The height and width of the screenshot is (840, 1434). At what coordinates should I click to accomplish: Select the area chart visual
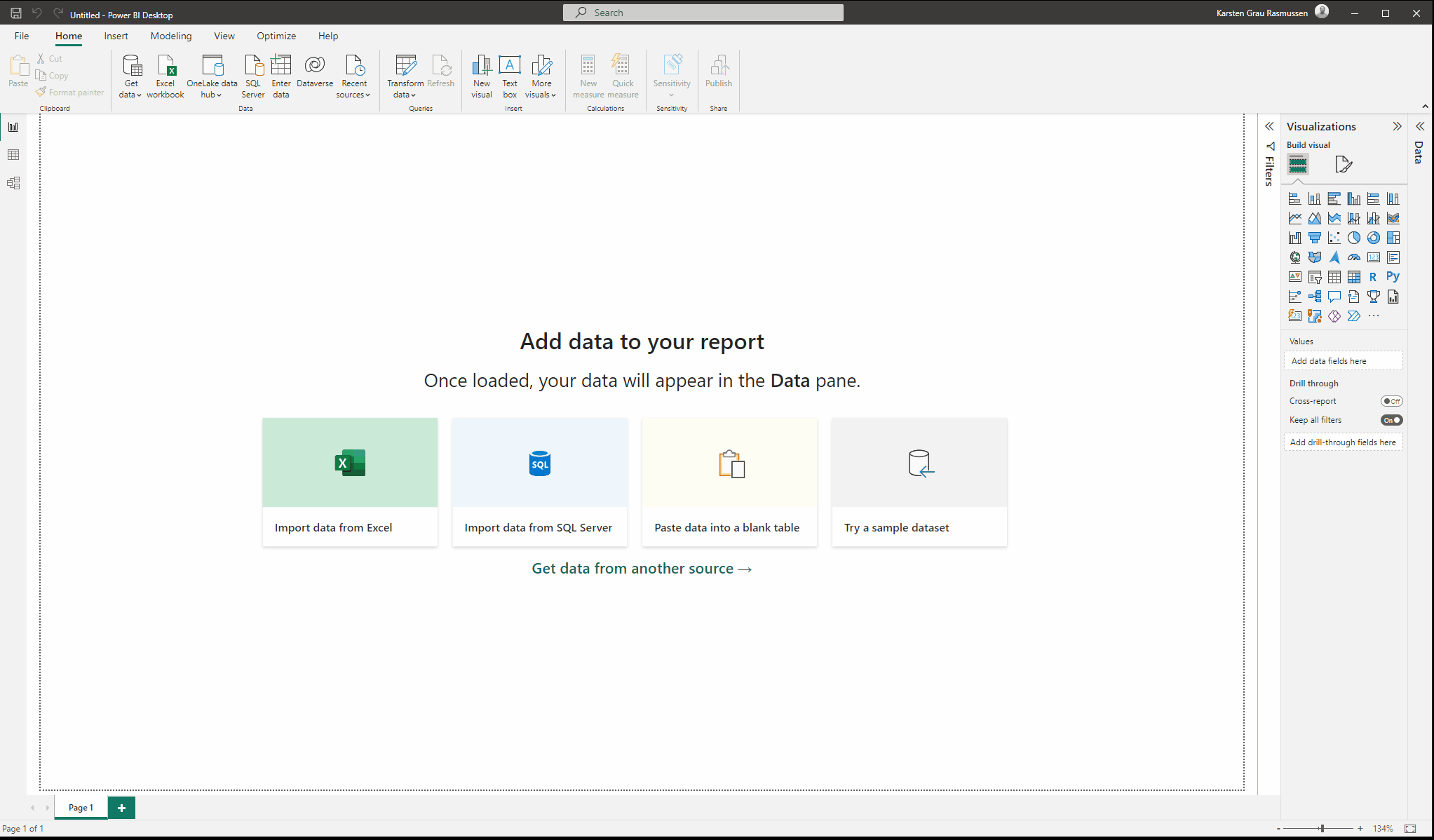pos(1315,219)
